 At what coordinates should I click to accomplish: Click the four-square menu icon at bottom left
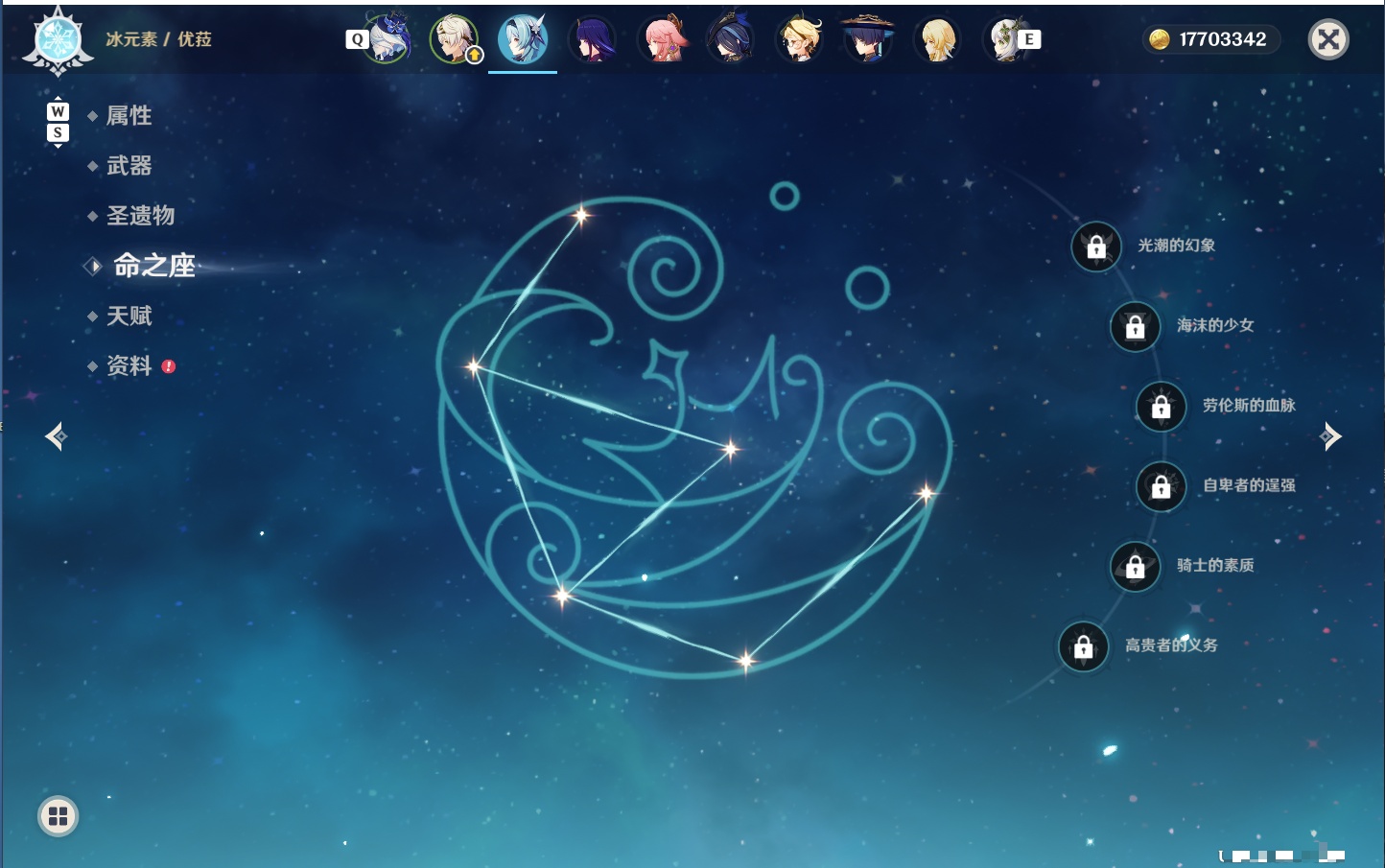58,816
